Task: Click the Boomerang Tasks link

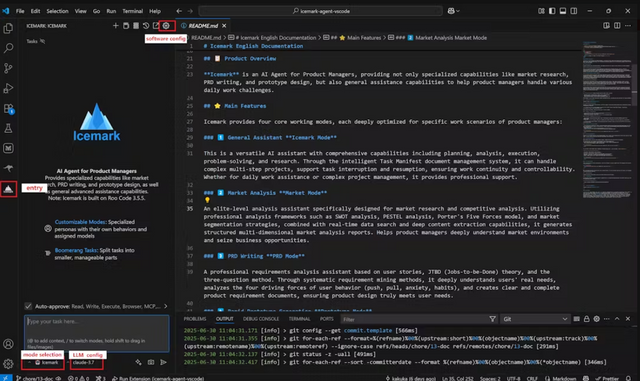Action: (76, 250)
